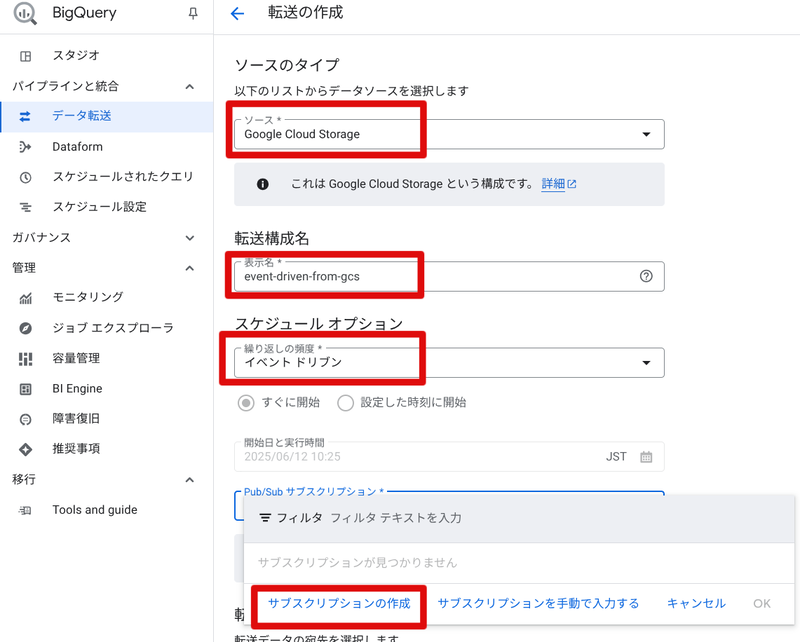Viewport: 800px width, 642px height.
Task: Pin the BigQuery navigation panel
Action: tap(192, 13)
